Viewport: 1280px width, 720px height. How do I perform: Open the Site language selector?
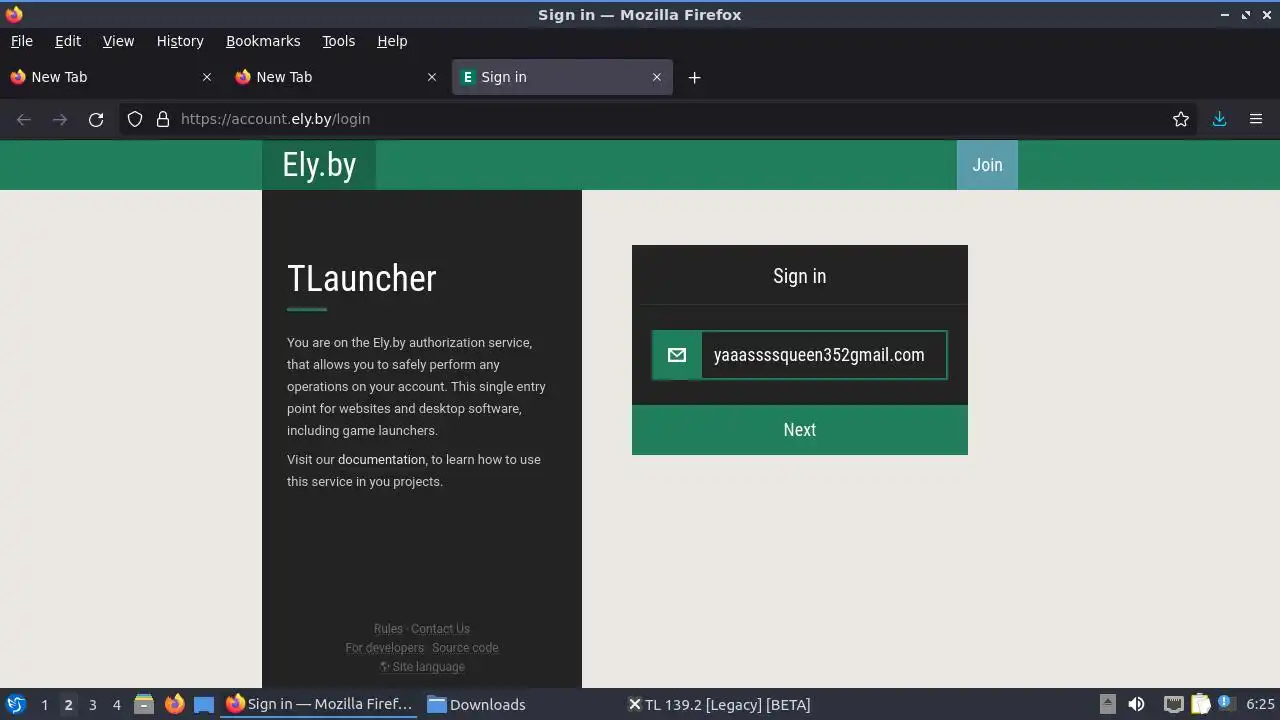(x=422, y=667)
